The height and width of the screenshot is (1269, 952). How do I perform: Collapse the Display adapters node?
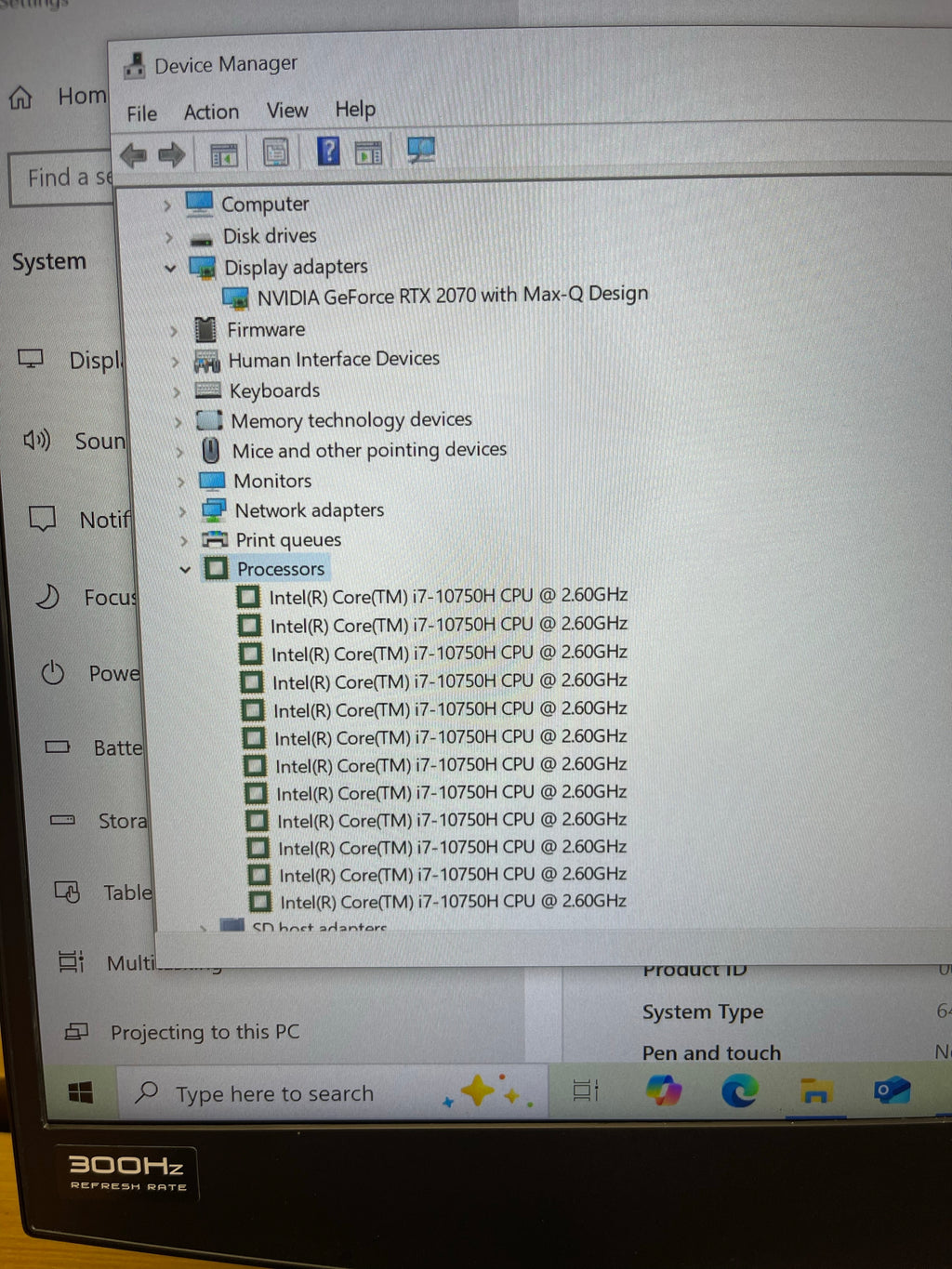click(170, 269)
